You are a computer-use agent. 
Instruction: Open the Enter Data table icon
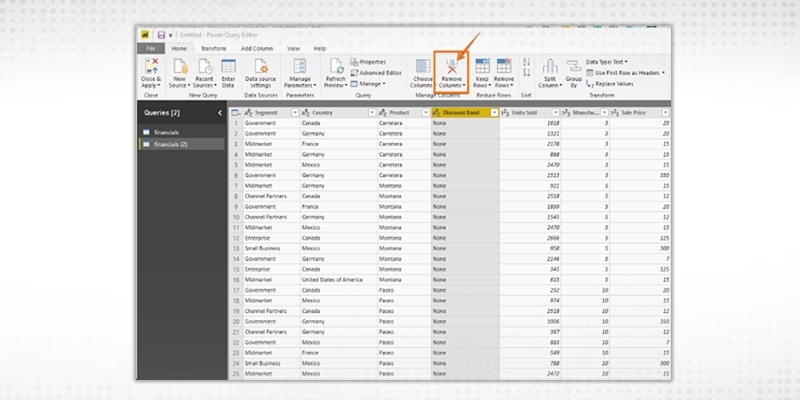228,66
